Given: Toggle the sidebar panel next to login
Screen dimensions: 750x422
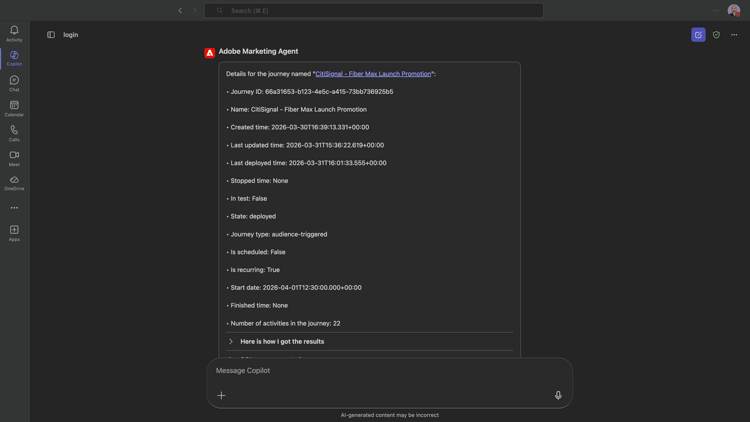Looking at the screenshot, I should 51,35.
